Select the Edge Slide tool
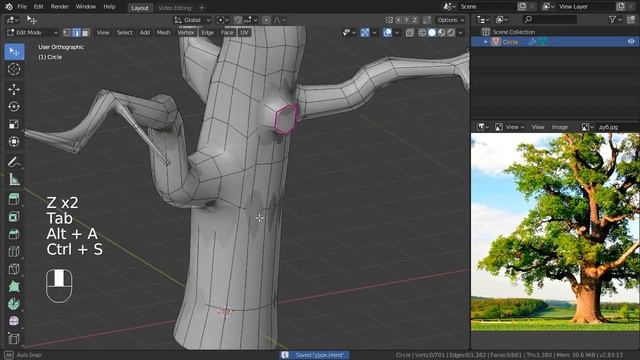 [14, 338]
